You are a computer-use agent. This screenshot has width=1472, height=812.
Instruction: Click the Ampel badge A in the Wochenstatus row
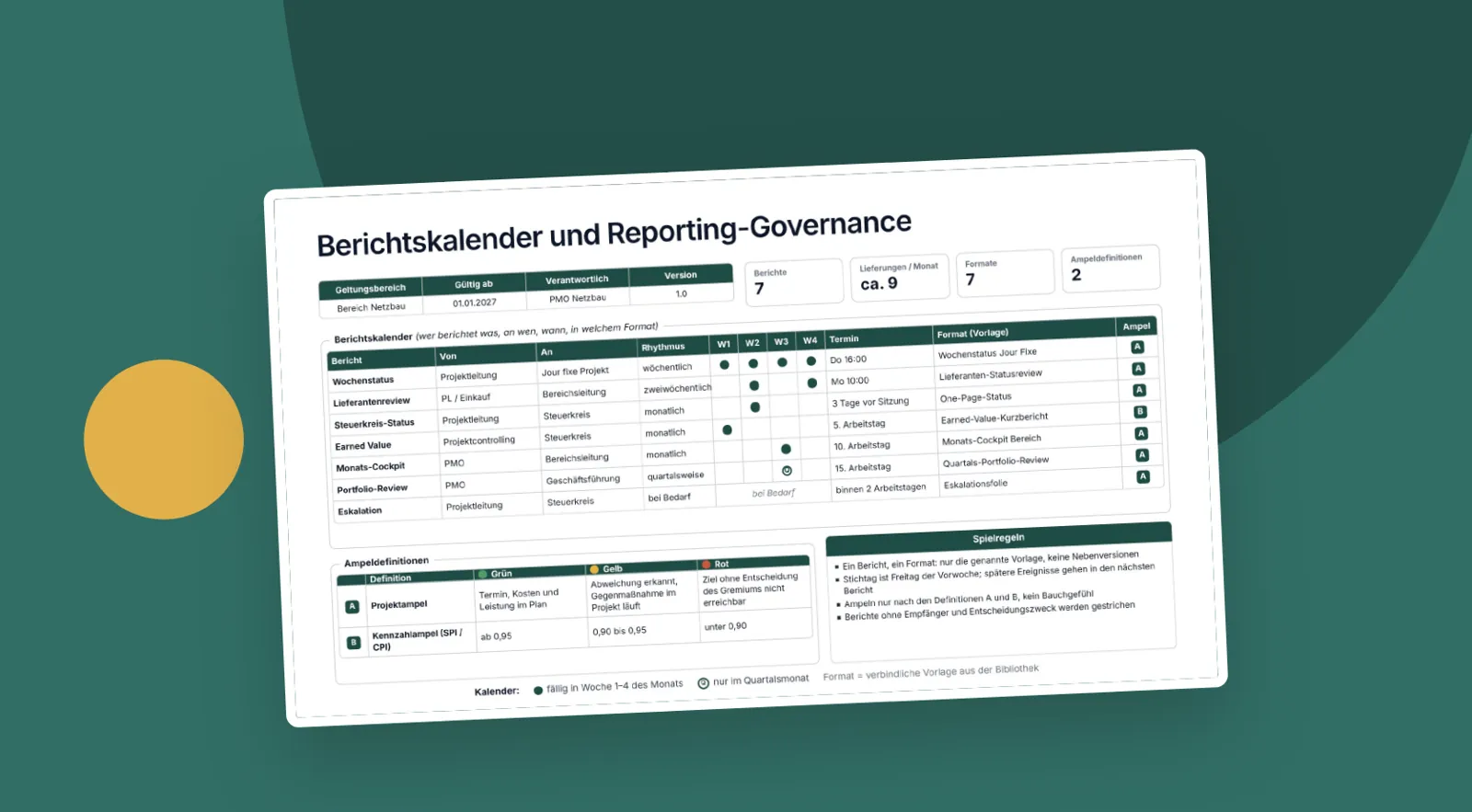1137,347
